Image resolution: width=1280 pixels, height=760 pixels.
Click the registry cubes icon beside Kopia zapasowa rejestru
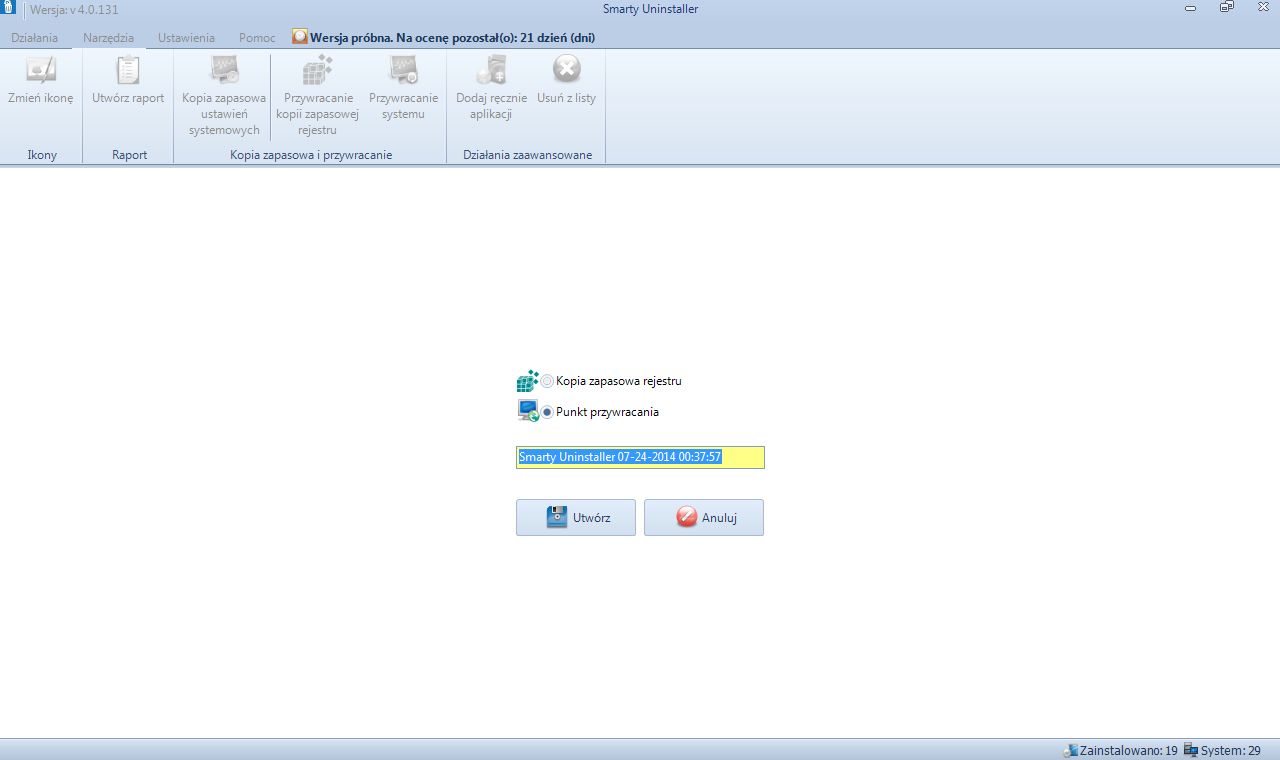[527, 381]
